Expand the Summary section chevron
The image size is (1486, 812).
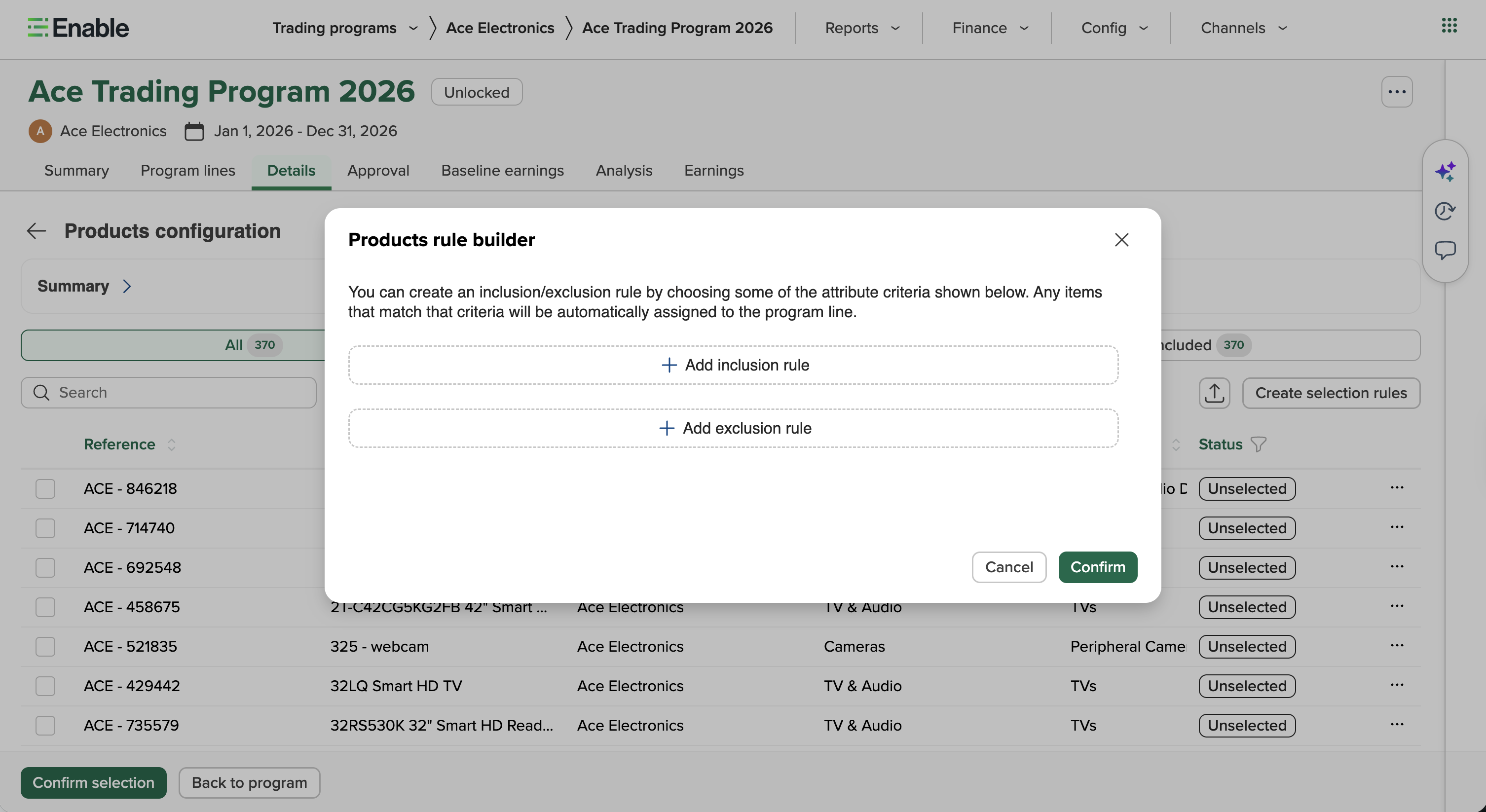coord(127,286)
